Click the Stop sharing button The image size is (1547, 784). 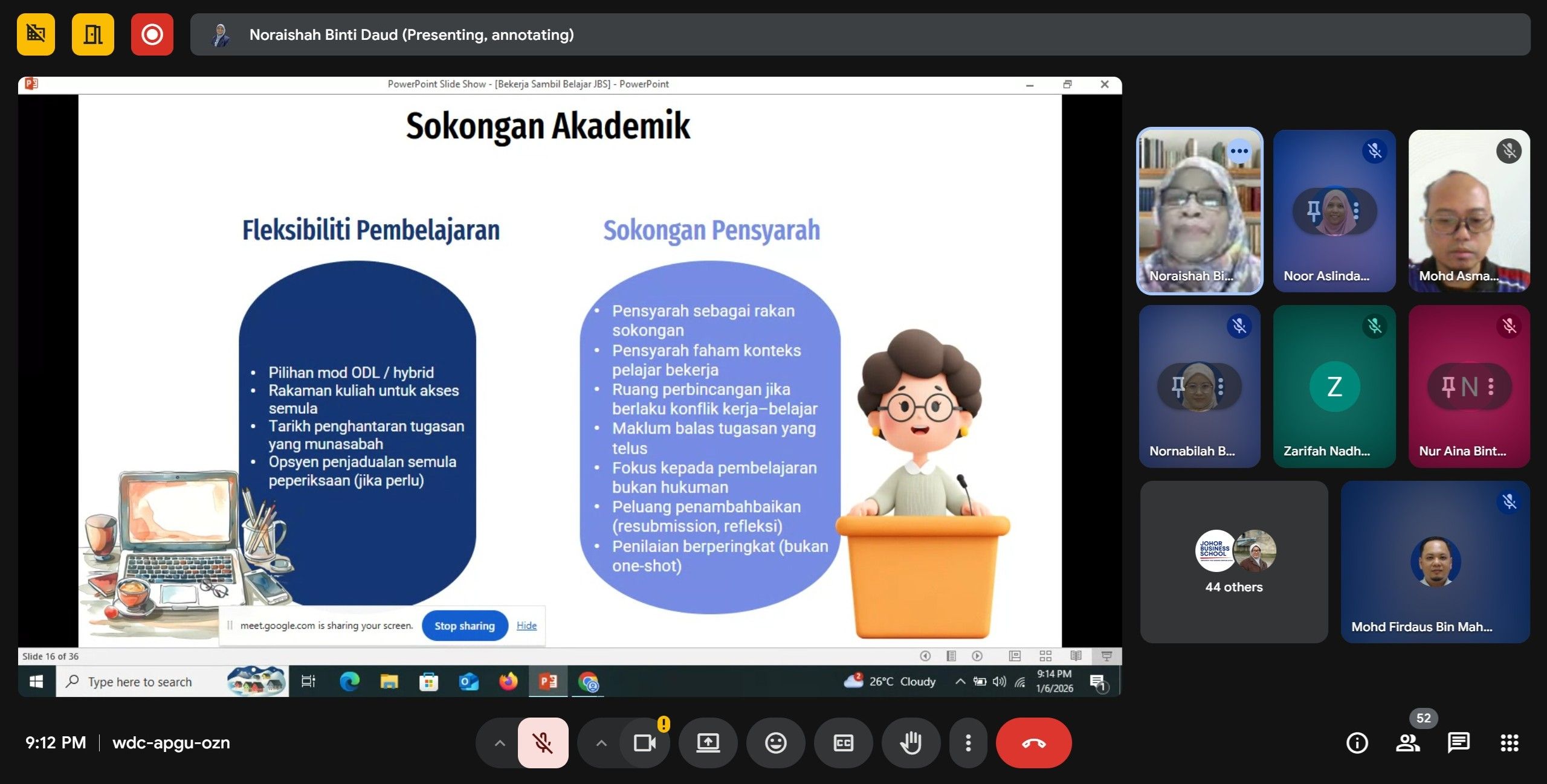click(464, 626)
